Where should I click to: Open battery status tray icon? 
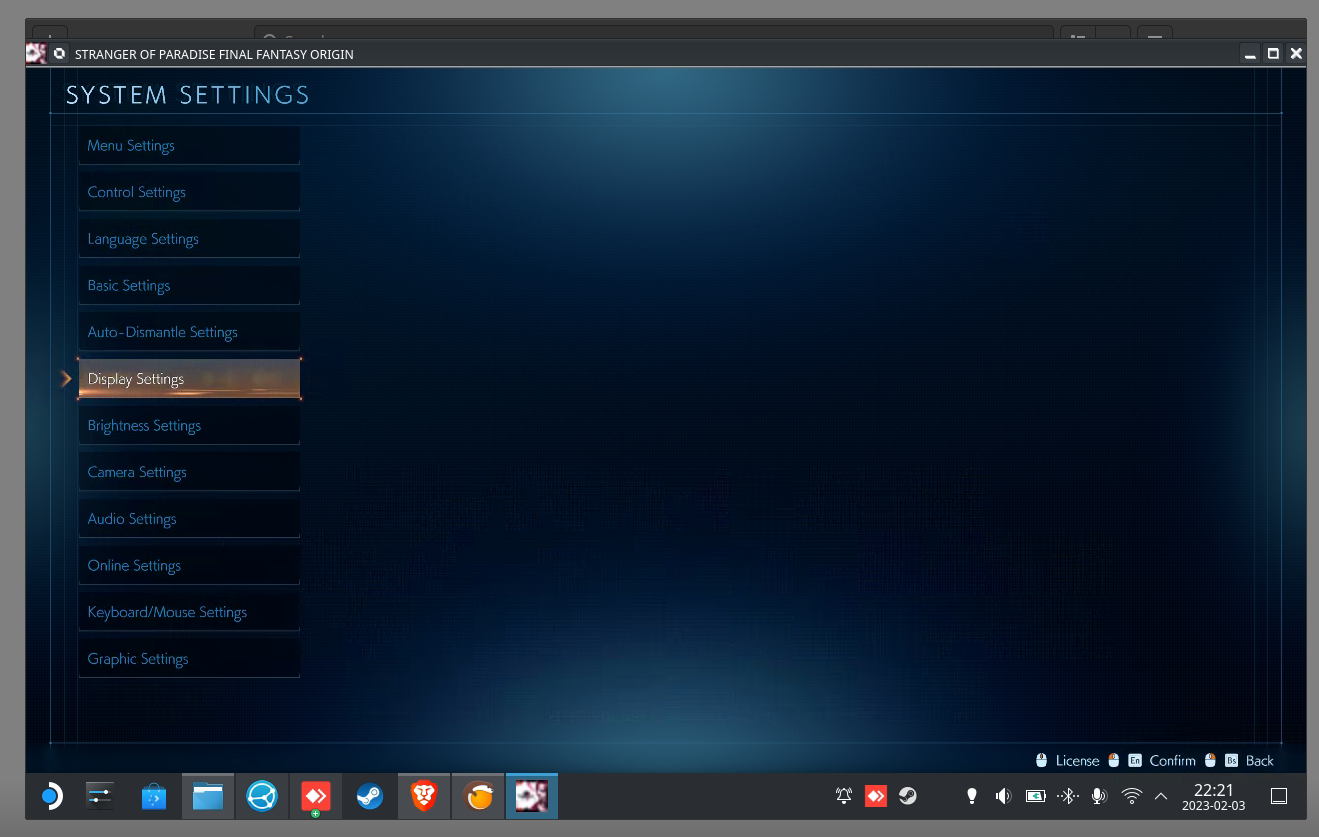tap(1035, 796)
